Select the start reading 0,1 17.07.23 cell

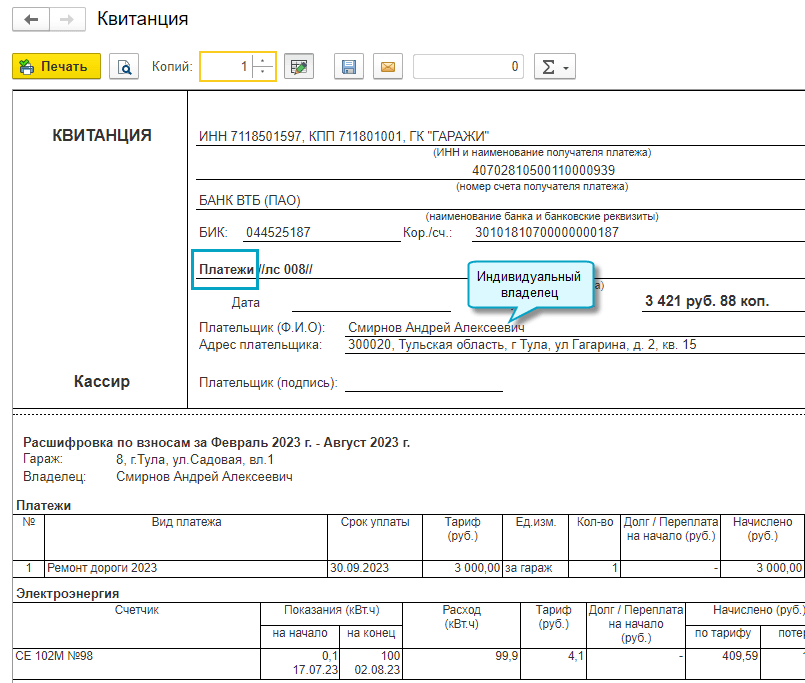click(x=300, y=663)
